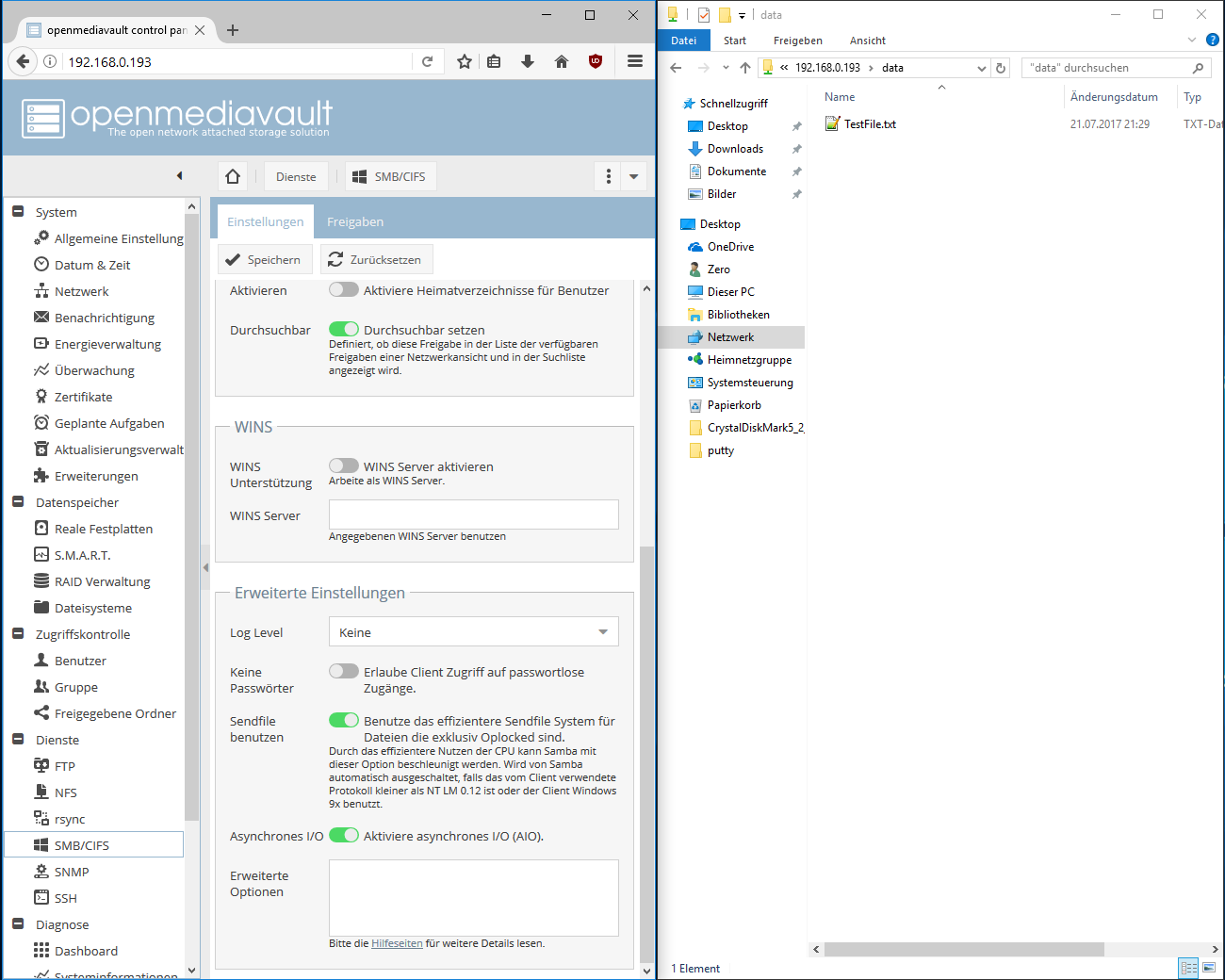1225x980 pixels.
Task: Open the Ansicht ribbon tab in Explorer
Action: click(868, 41)
